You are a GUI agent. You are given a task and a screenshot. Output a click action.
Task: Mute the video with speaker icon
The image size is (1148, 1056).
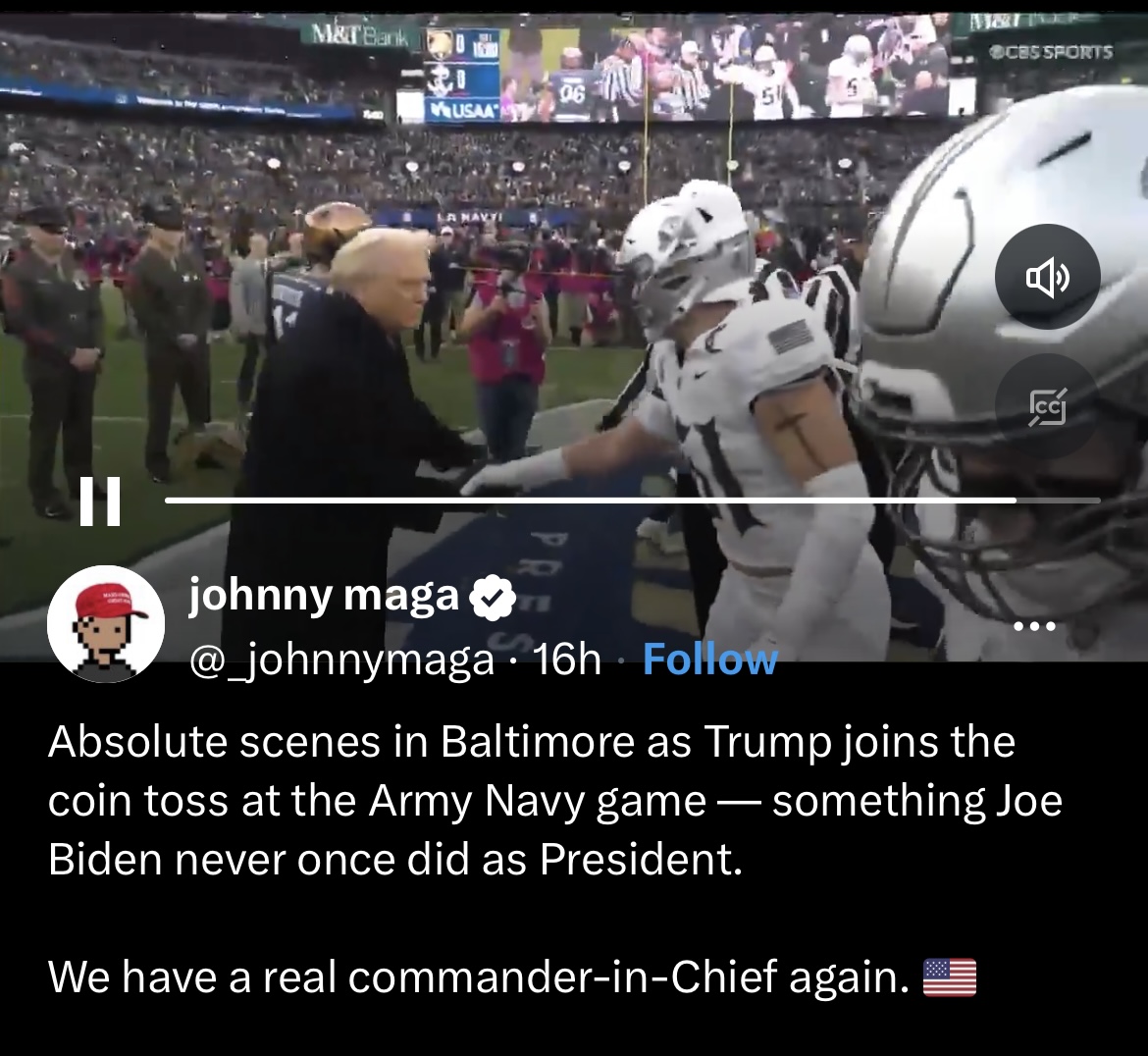[x=1047, y=277]
